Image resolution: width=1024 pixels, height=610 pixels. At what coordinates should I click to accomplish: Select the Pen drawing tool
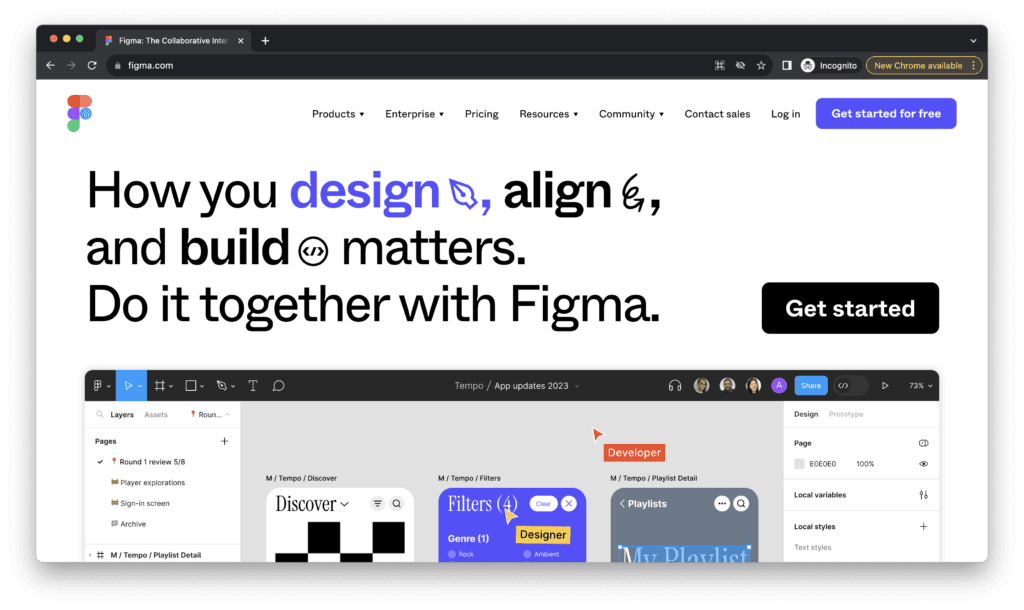point(220,385)
